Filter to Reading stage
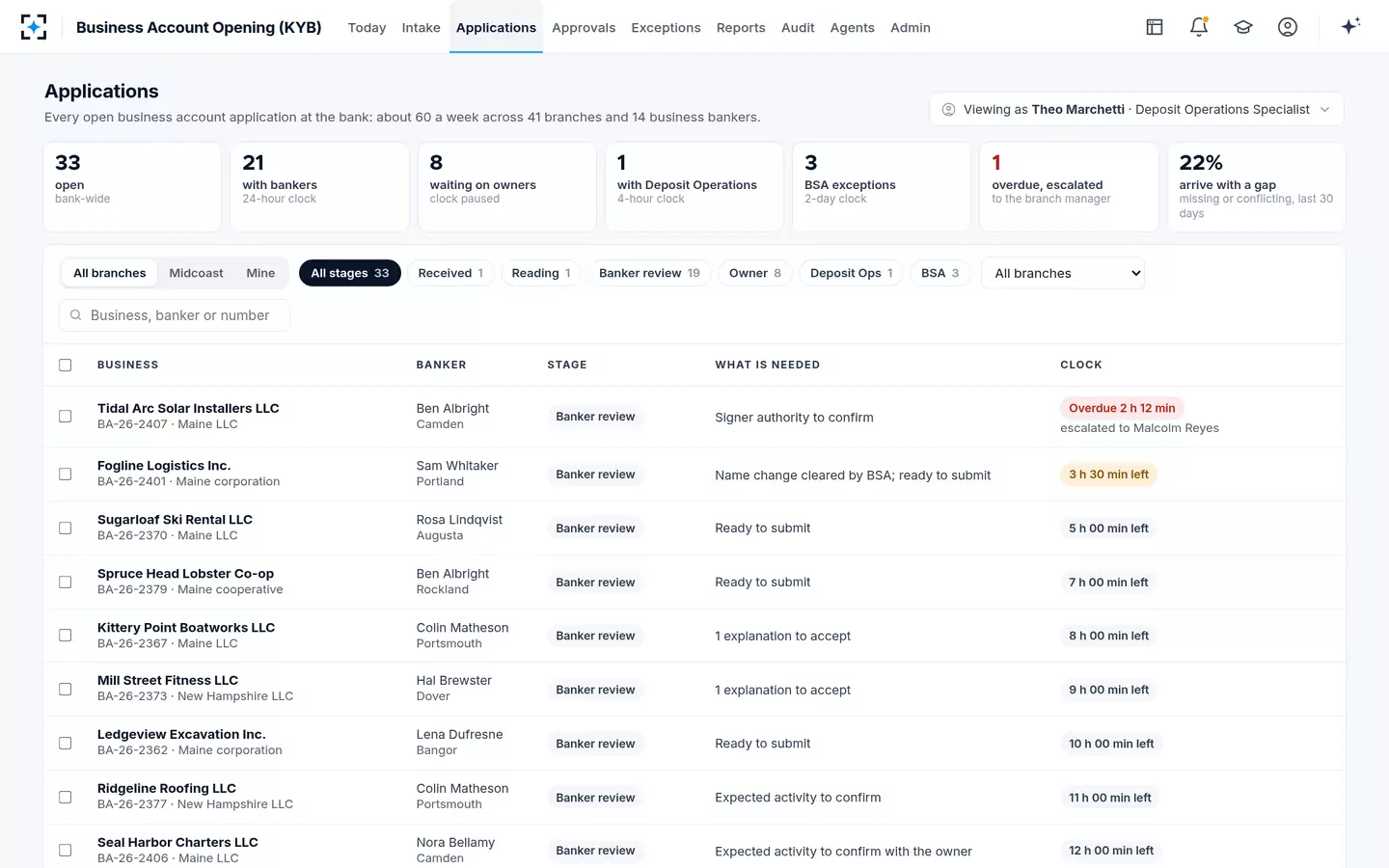The height and width of the screenshot is (868, 1389). coord(541,273)
